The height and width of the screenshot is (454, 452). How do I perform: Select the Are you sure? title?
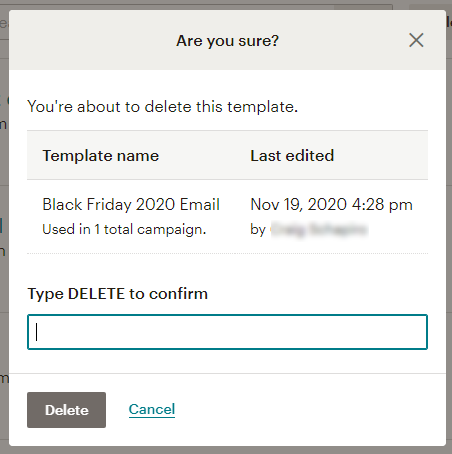pyautogui.click(x=227, y=41)
